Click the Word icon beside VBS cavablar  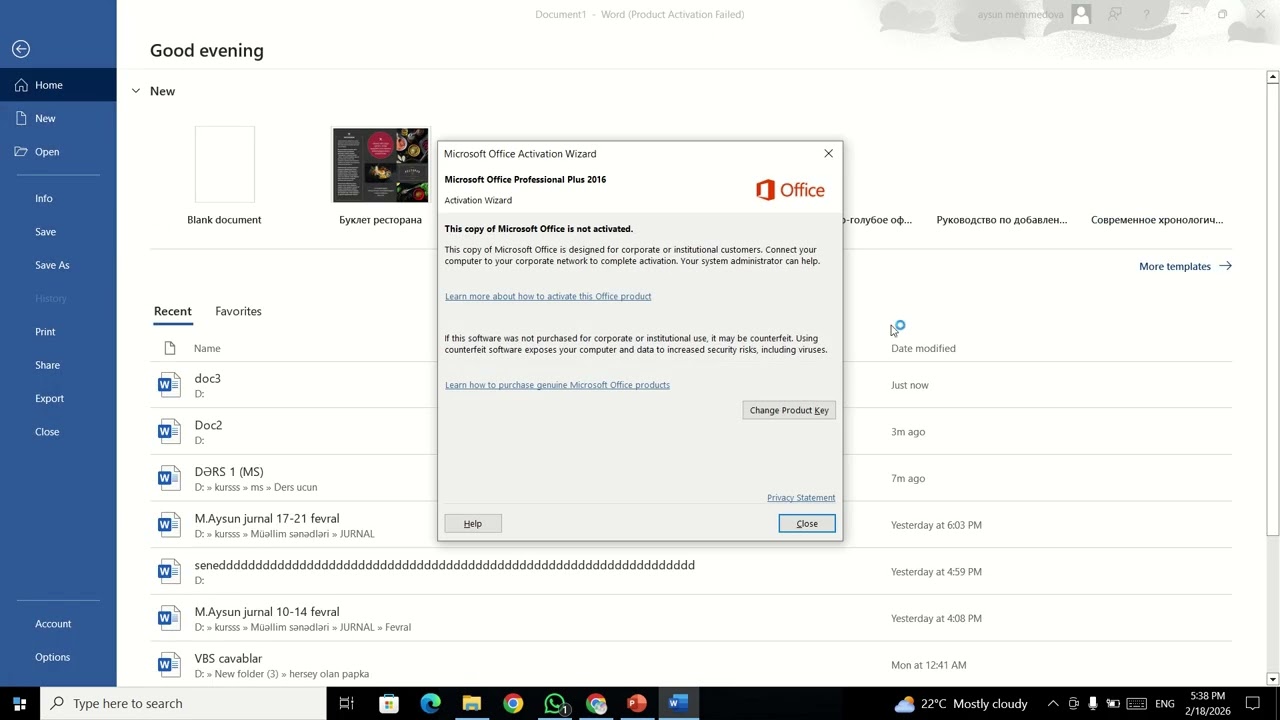[x=169, y=665]
